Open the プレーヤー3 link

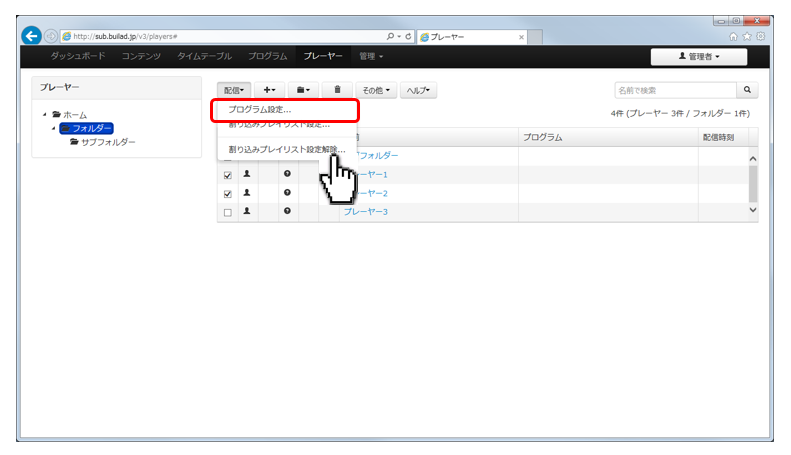pos(366,211)
